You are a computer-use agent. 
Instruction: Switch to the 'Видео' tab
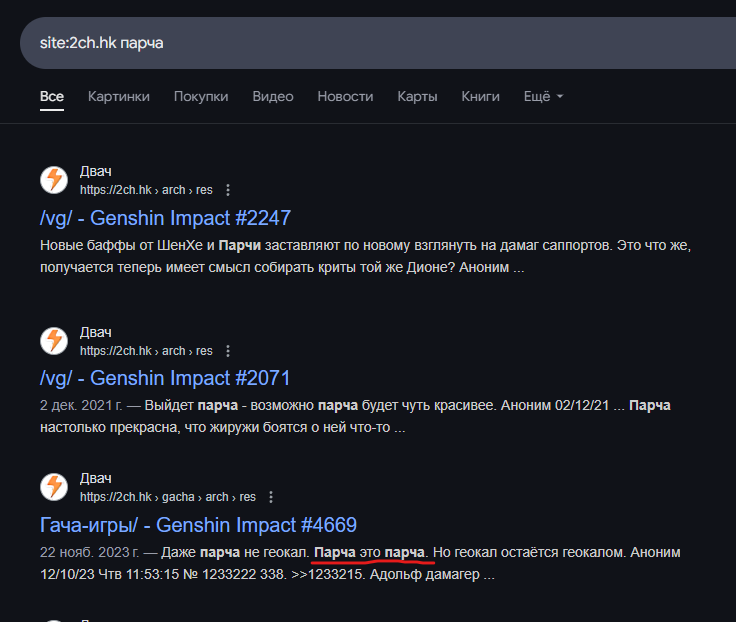pyautogui.click(x=273, y=96)
